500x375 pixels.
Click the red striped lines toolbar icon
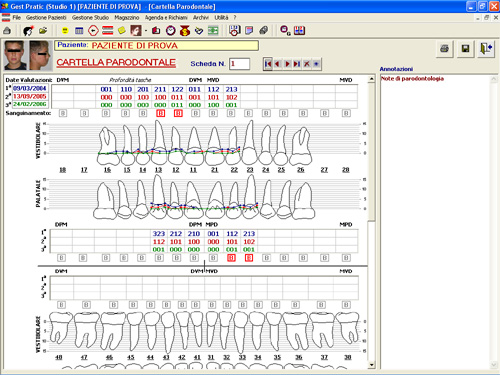[x=107, y=31]
